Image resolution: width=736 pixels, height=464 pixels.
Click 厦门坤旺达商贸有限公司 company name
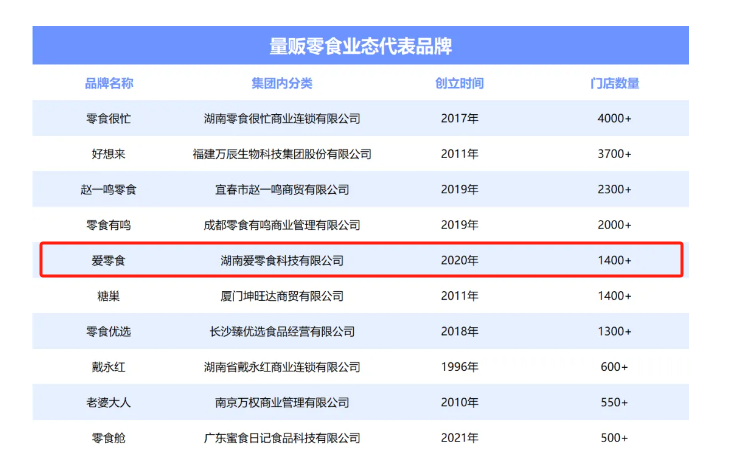point(281,296)
